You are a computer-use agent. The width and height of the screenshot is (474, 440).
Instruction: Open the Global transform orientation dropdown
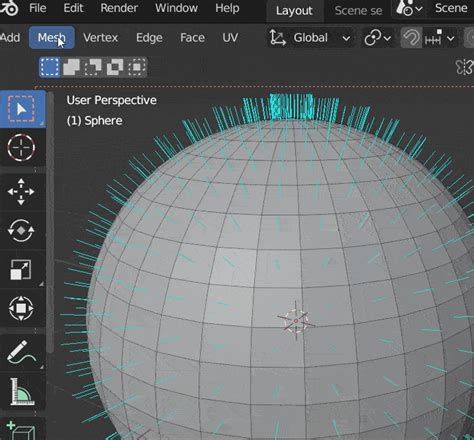[x=310, y=38]
